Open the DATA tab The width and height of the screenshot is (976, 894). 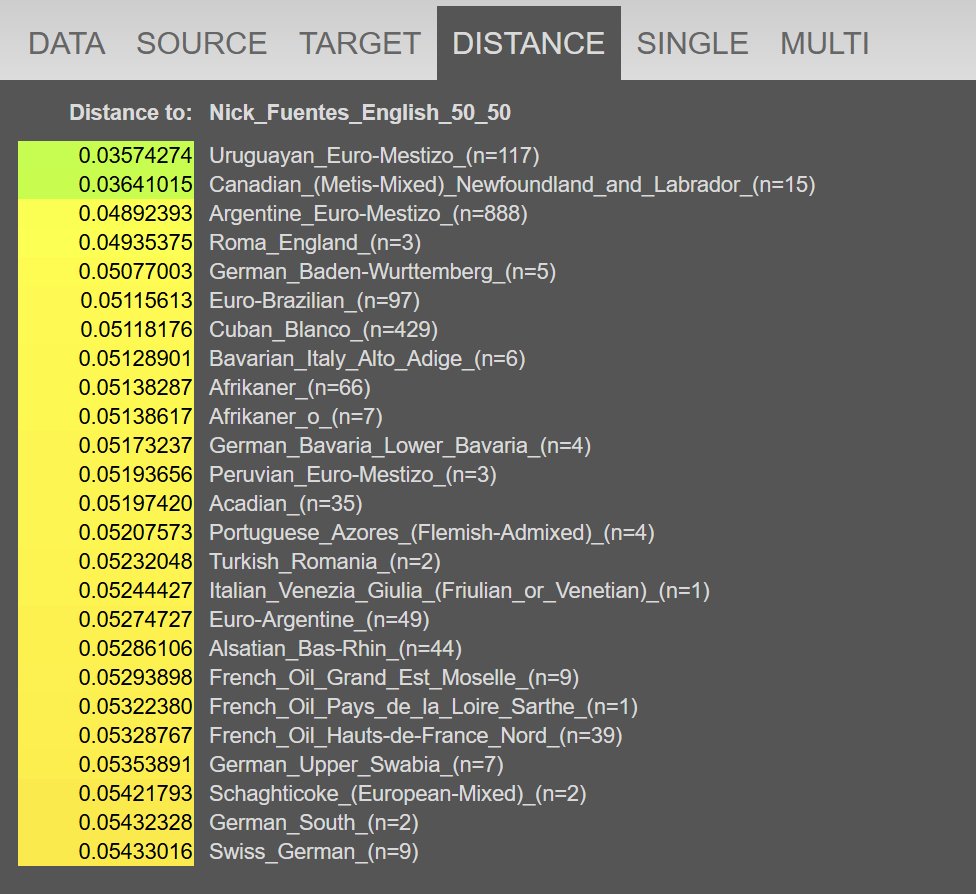click(x=67, y=44)
